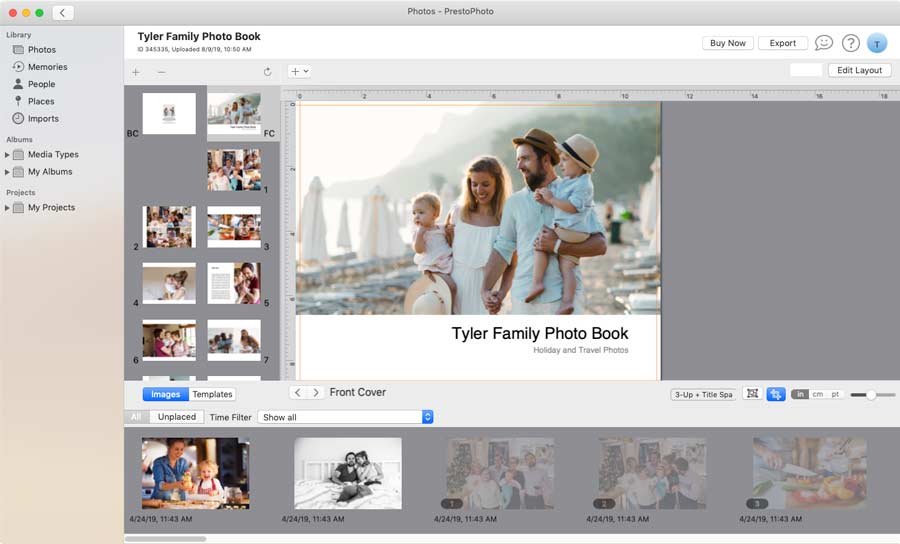This screenshot has height=544, width=900.
Task: Select the baking mother and child image
Action: point(195,473)
